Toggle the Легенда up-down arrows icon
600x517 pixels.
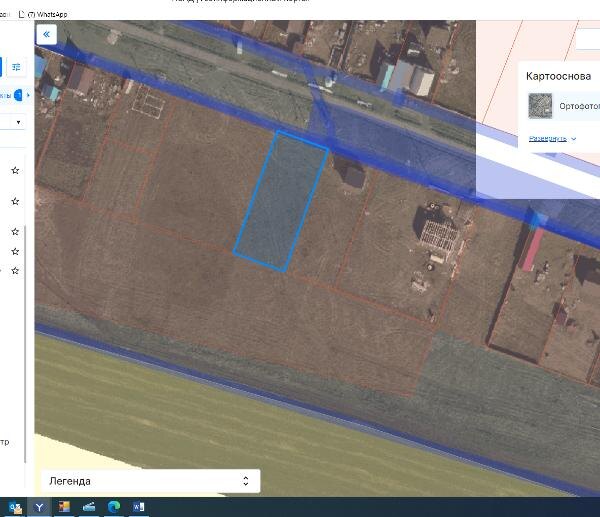[246, 481]
